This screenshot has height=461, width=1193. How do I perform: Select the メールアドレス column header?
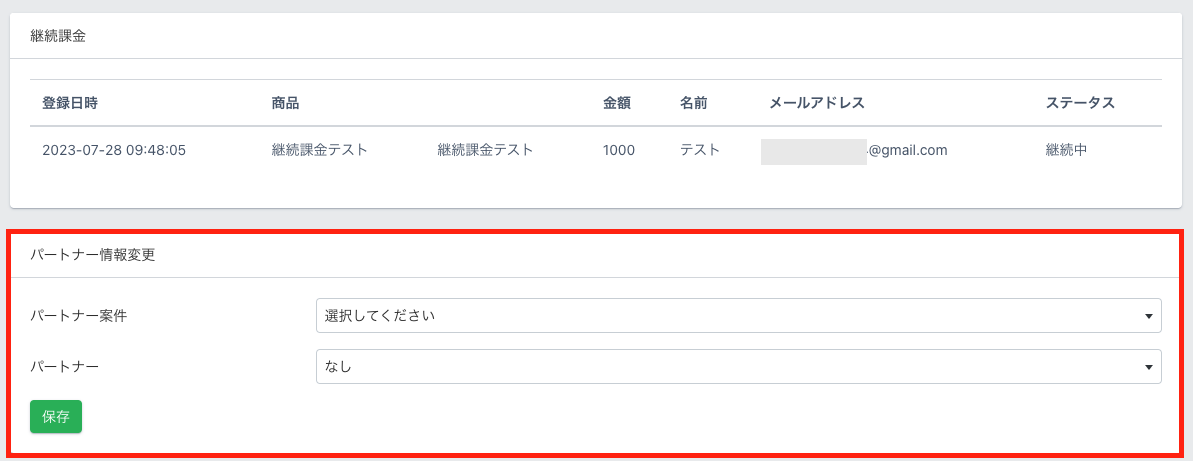pos(816,103)
